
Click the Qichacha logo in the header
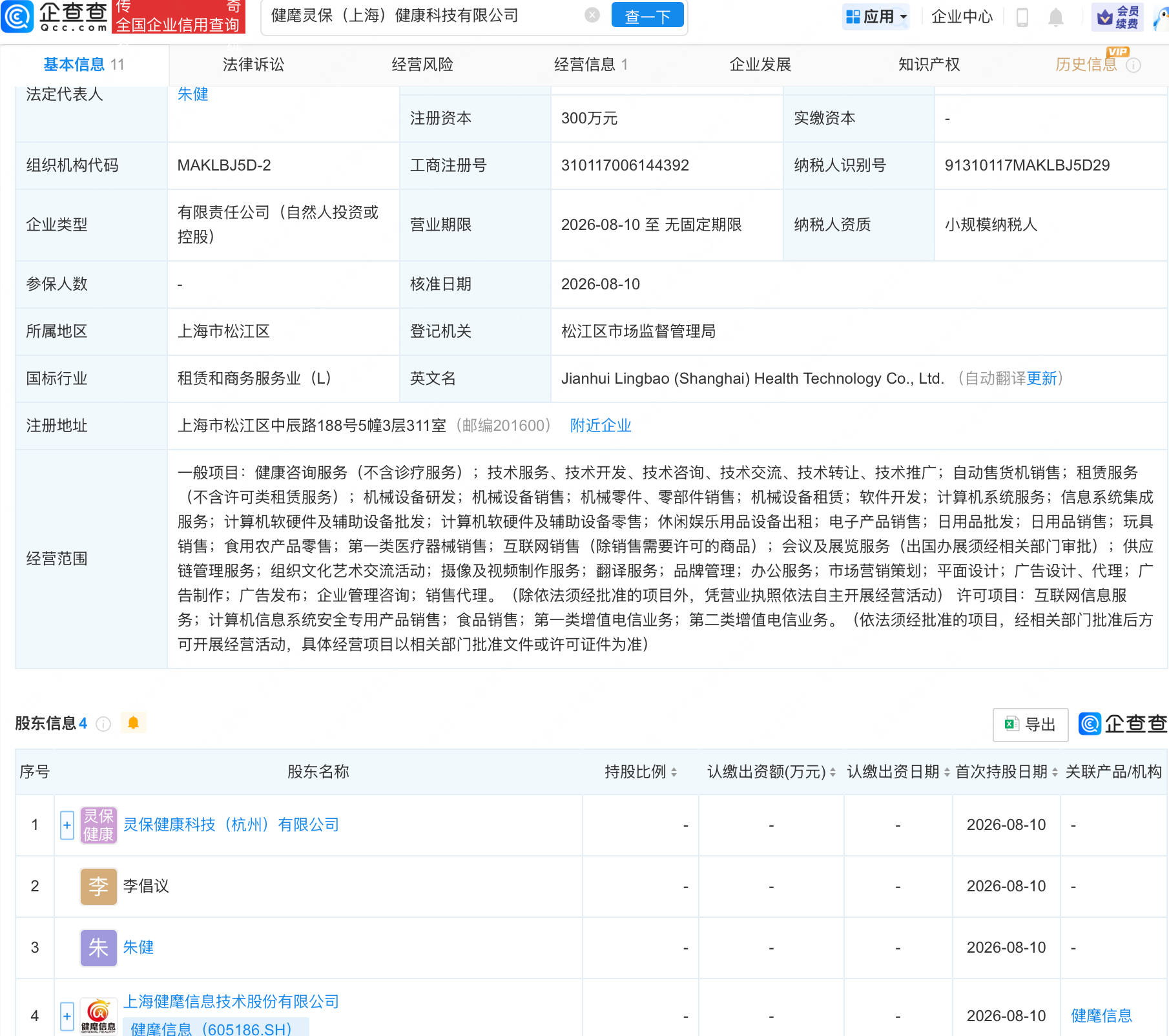[54, 16]
